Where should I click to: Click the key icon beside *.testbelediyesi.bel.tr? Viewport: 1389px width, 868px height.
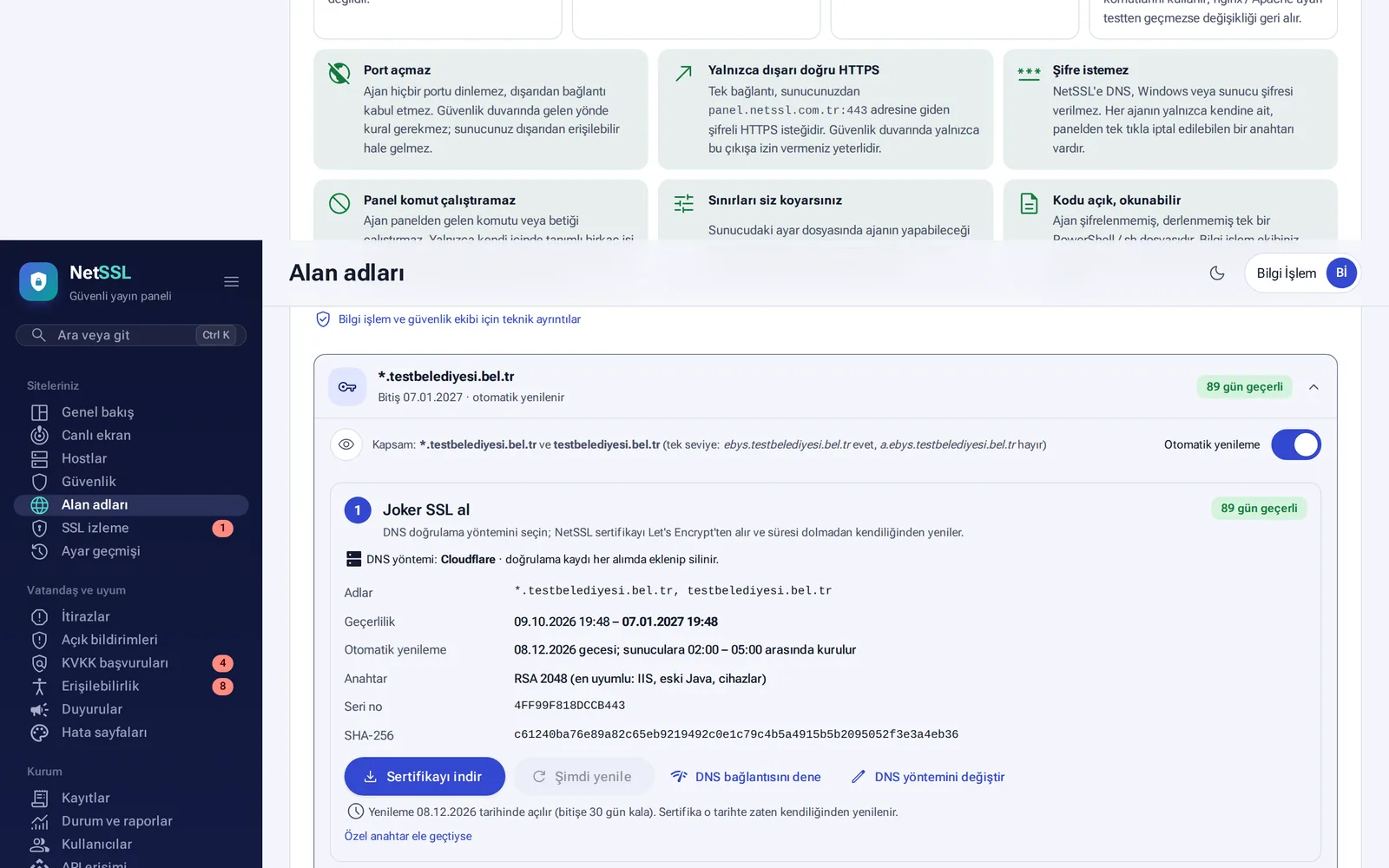click(347, 386)
